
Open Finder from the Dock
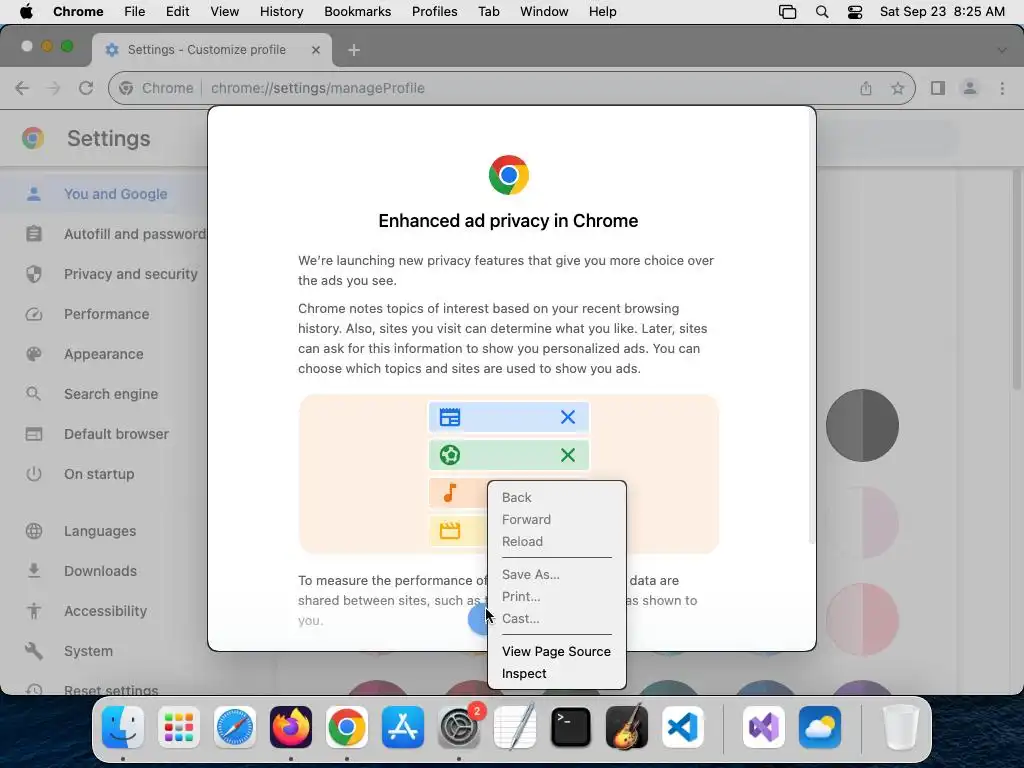(x=123, y=727)
